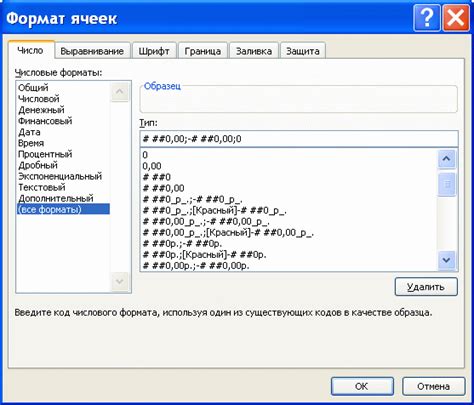Select format code 0,00 in type list

coord(289,166)
